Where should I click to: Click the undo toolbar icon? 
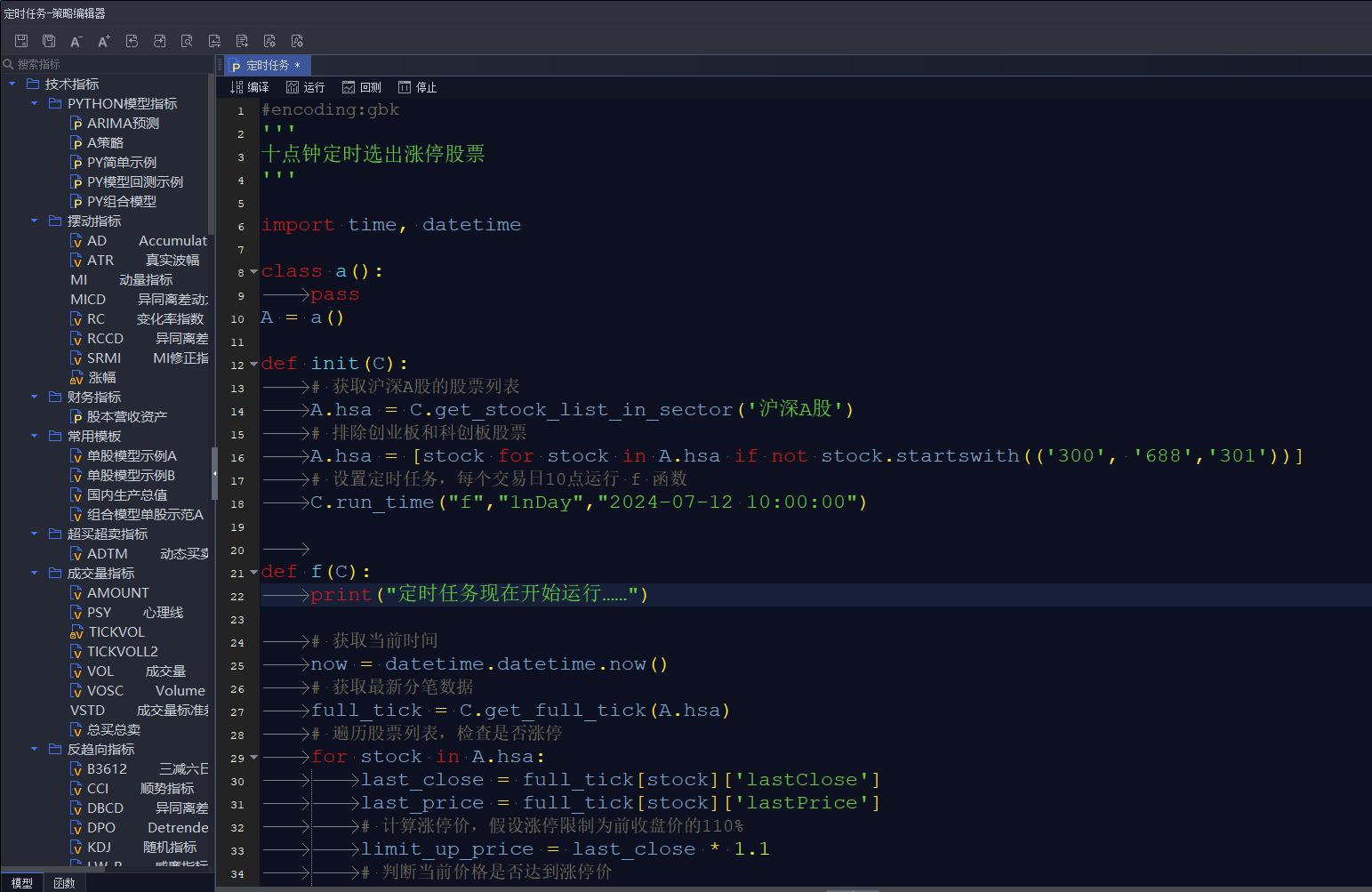pyautogui.click(x=132, y=41)
